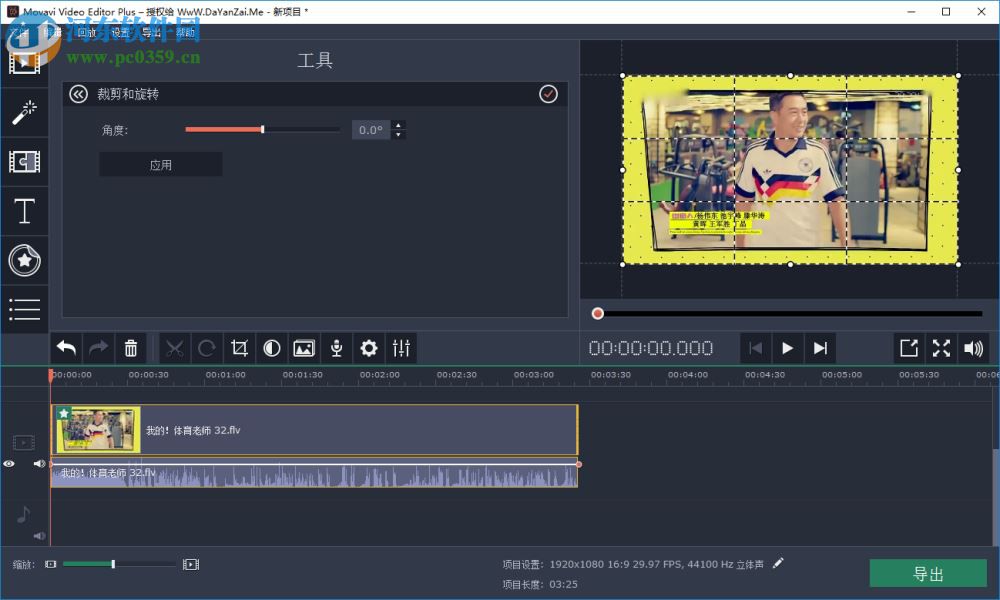Open the Transitions panel in the sidebar
The width and height of the screenshot is (1000, 600).
(25, 161)
